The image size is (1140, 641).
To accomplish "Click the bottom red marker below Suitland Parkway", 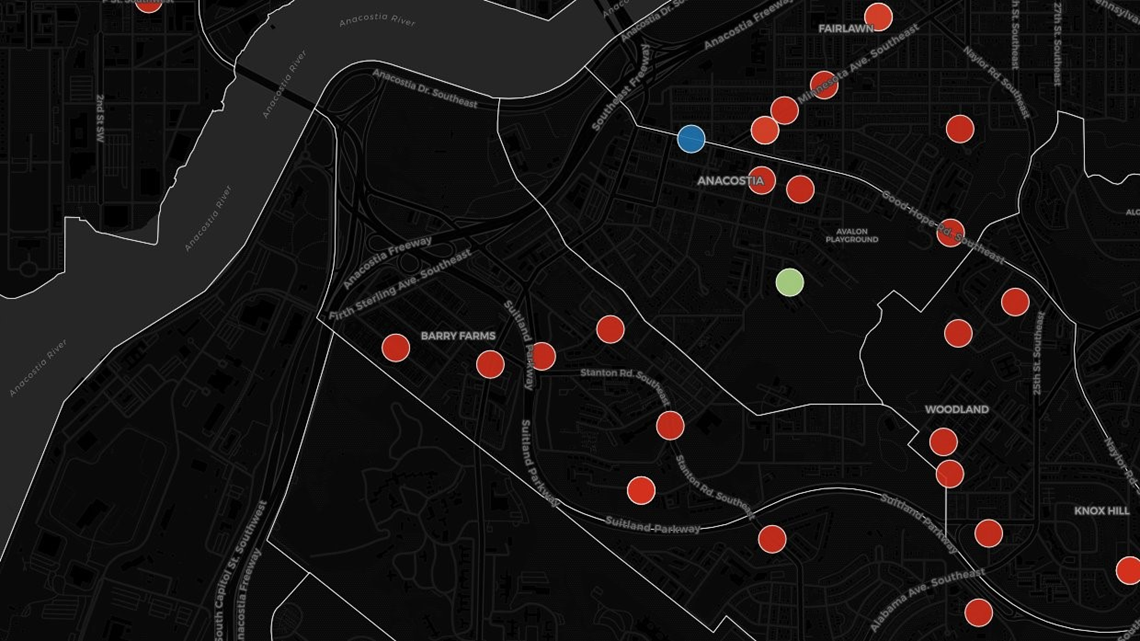I will (770, 539).
